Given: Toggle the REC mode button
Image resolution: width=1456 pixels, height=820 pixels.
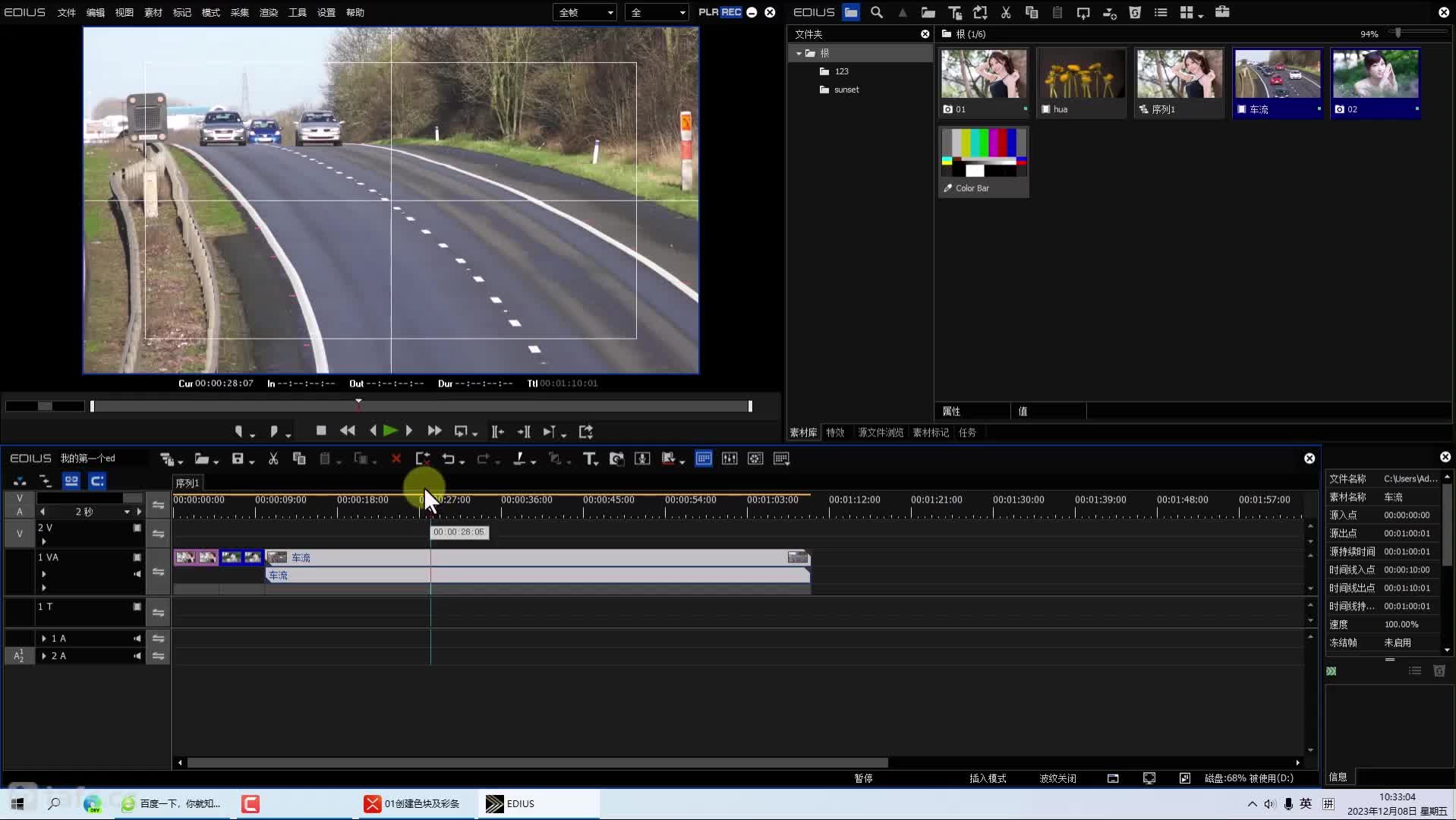Looking at the screenshot, I should pos(731,12).
